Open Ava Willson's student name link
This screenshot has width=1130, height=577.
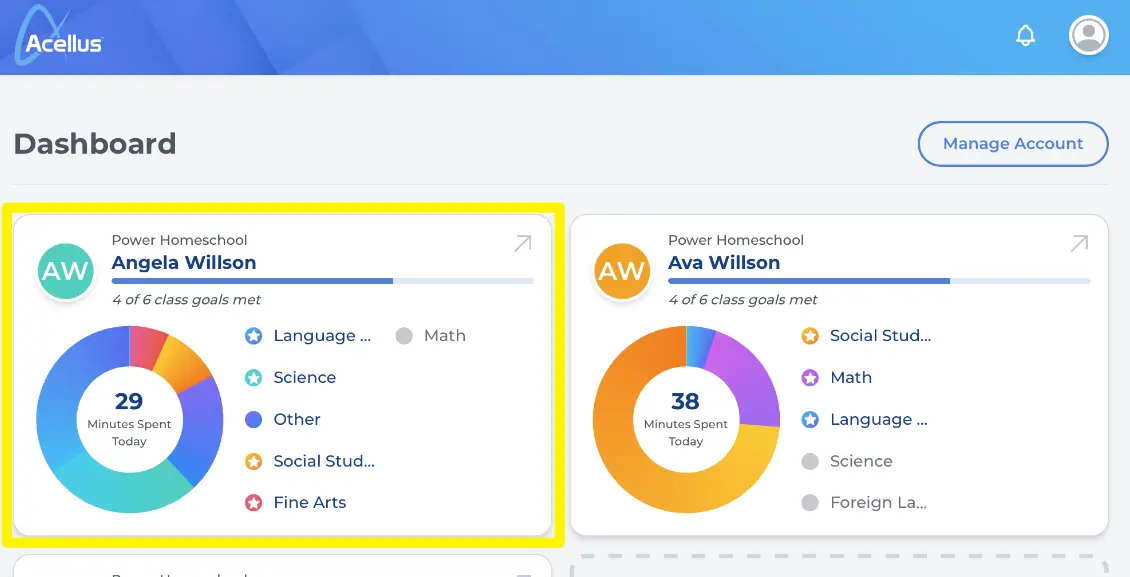[724, 263]
